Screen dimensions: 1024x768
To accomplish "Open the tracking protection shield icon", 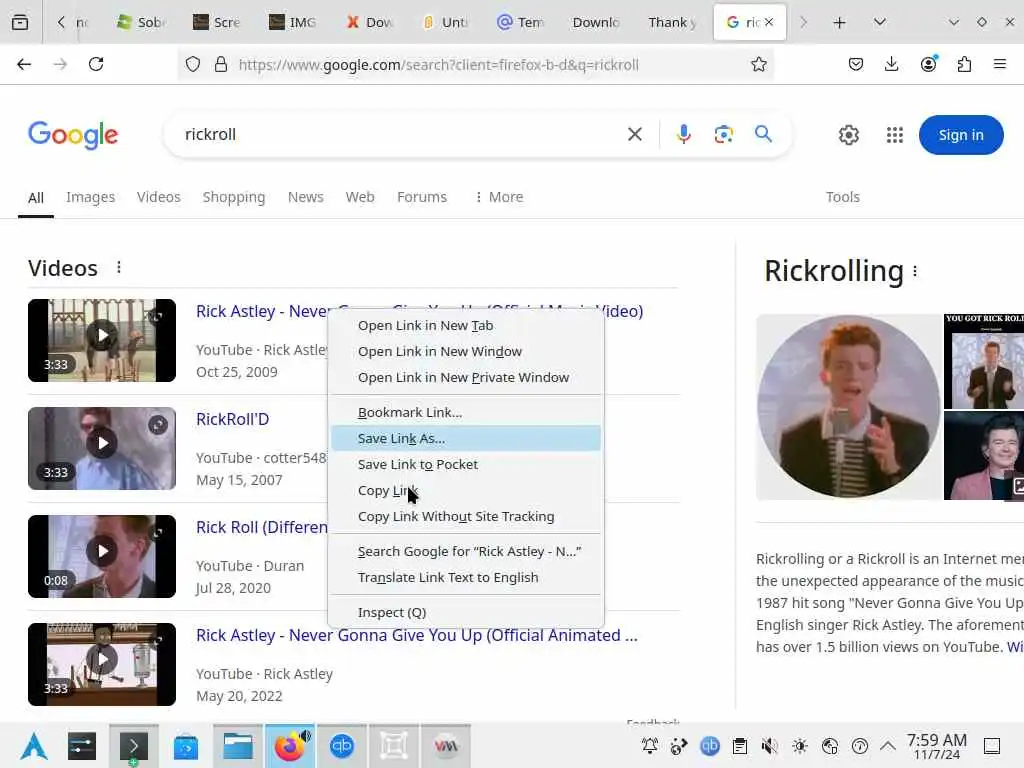I will (193, 64).
